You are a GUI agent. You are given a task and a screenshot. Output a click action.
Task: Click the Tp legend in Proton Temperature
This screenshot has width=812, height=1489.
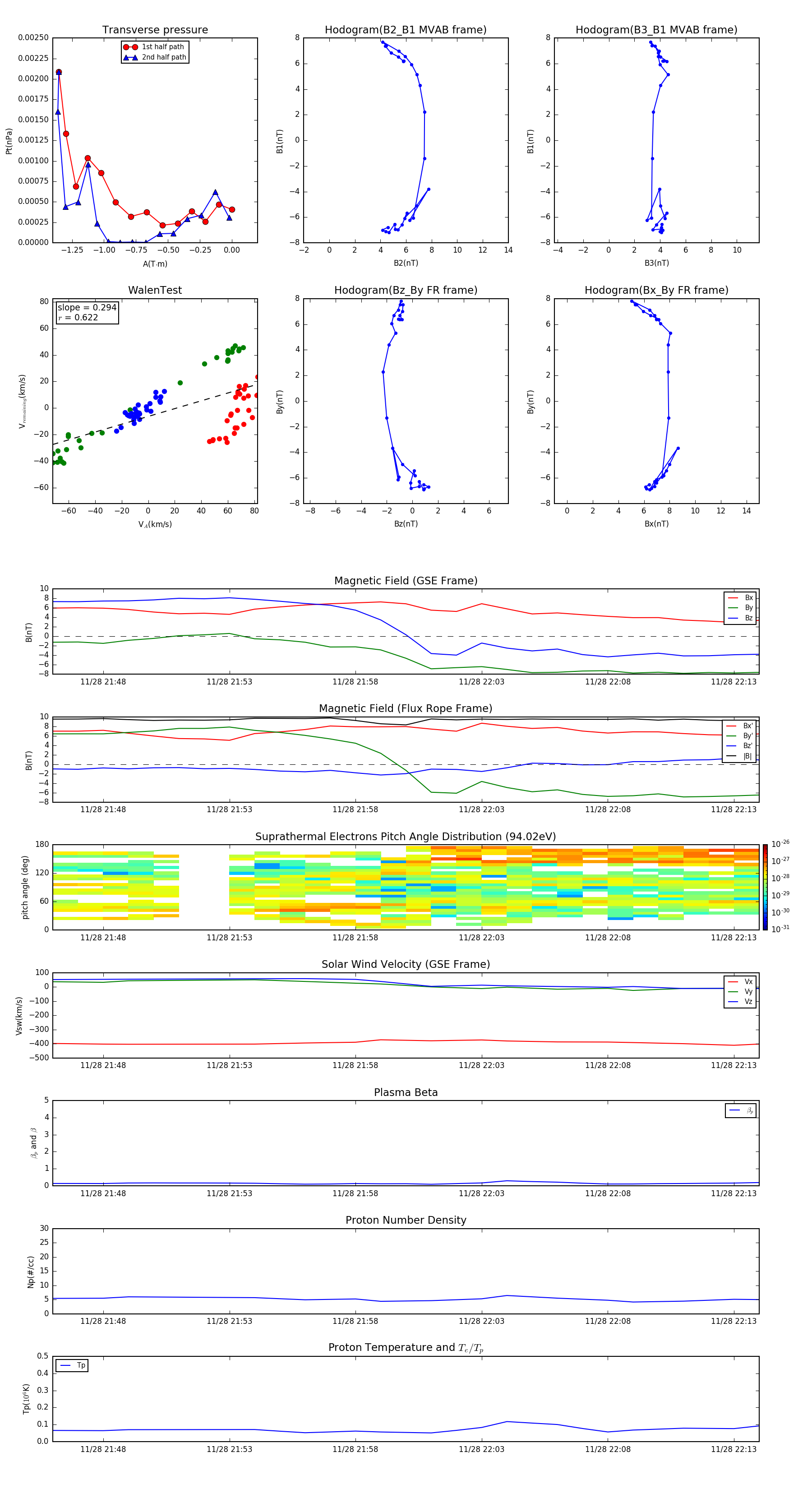point(72,1365)
